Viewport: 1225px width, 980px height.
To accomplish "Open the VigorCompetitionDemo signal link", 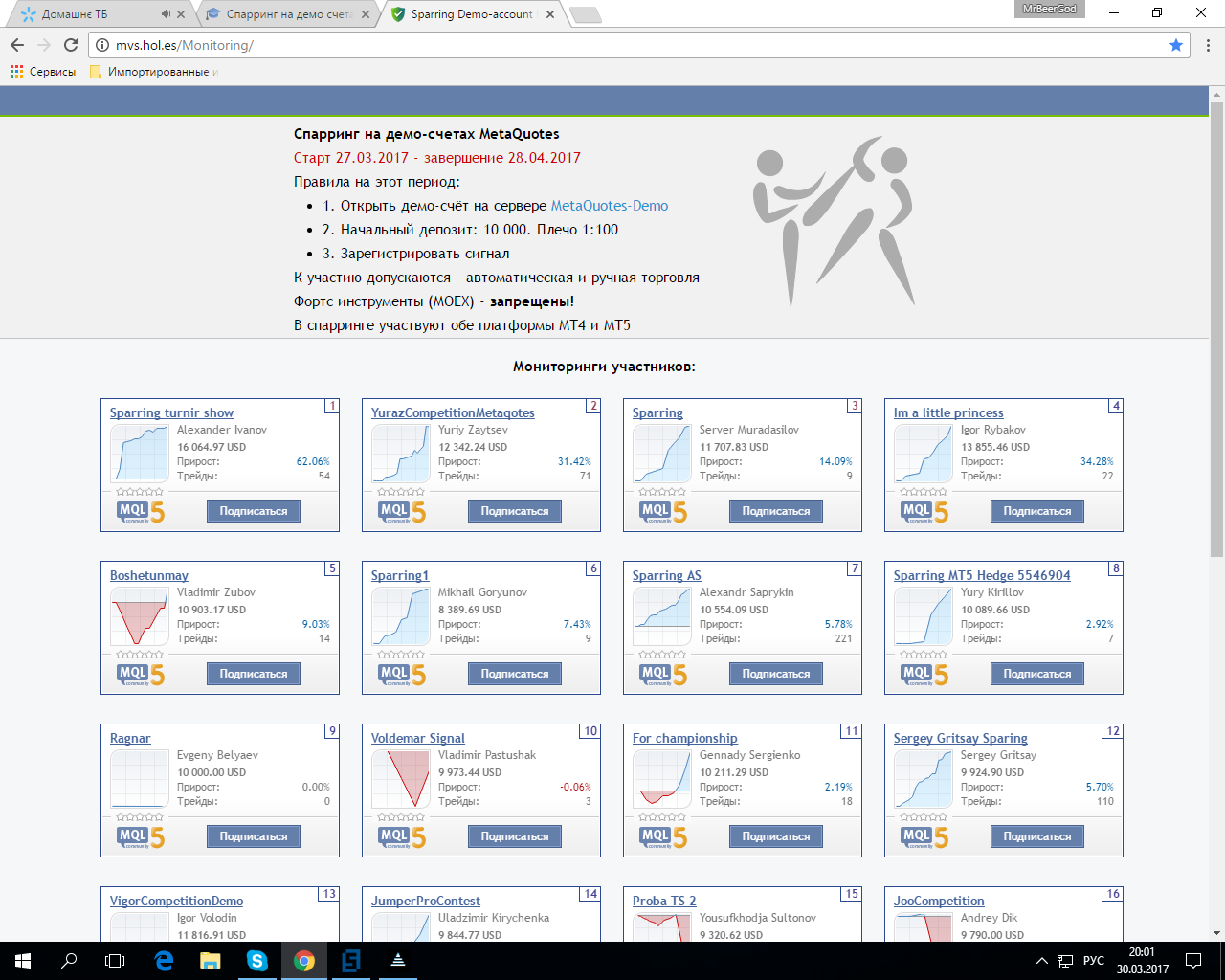I will (x=176, y=902).
